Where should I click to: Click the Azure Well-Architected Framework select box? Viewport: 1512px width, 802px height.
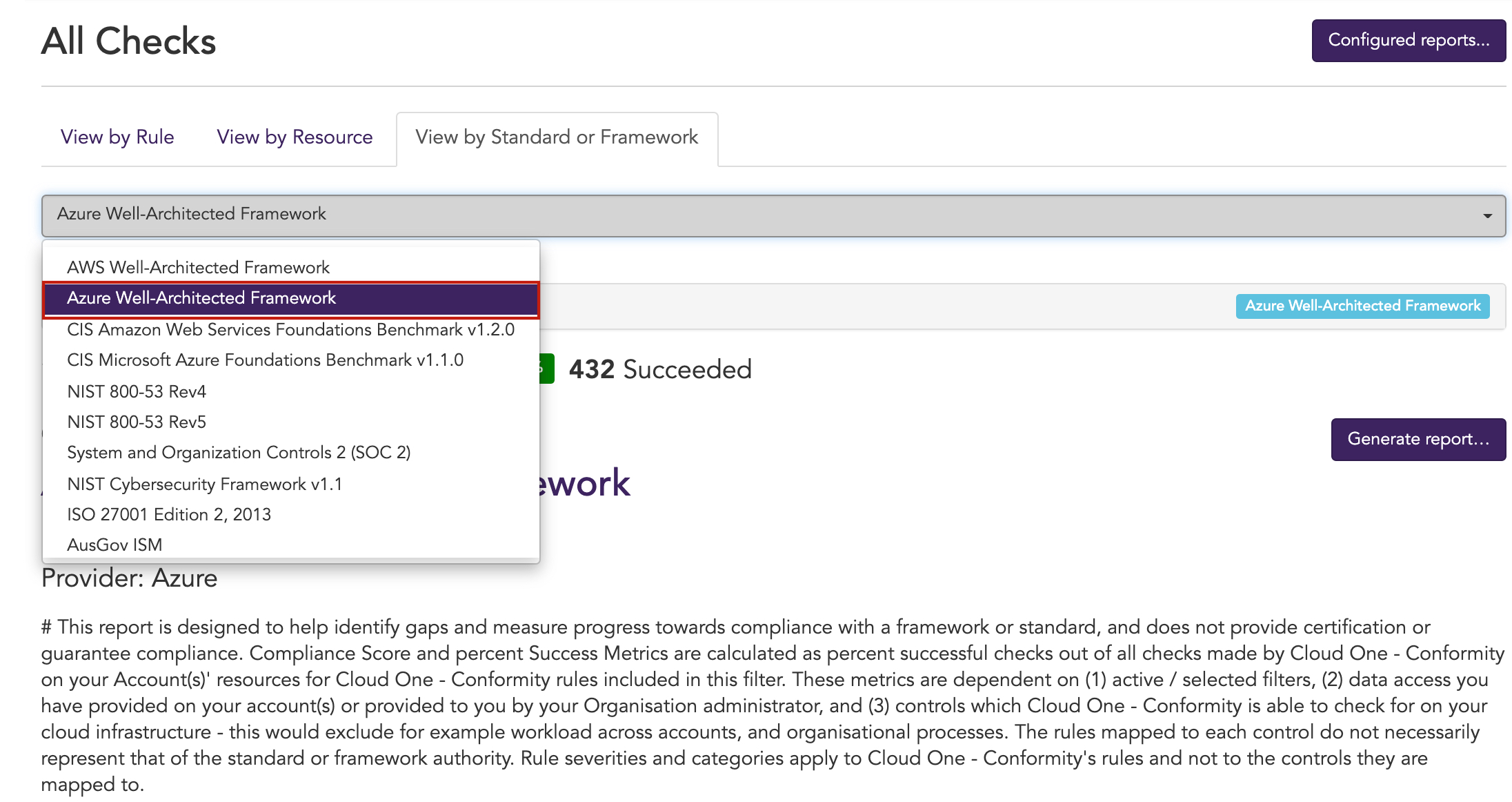pyautogui.click(x=773, y=216)
